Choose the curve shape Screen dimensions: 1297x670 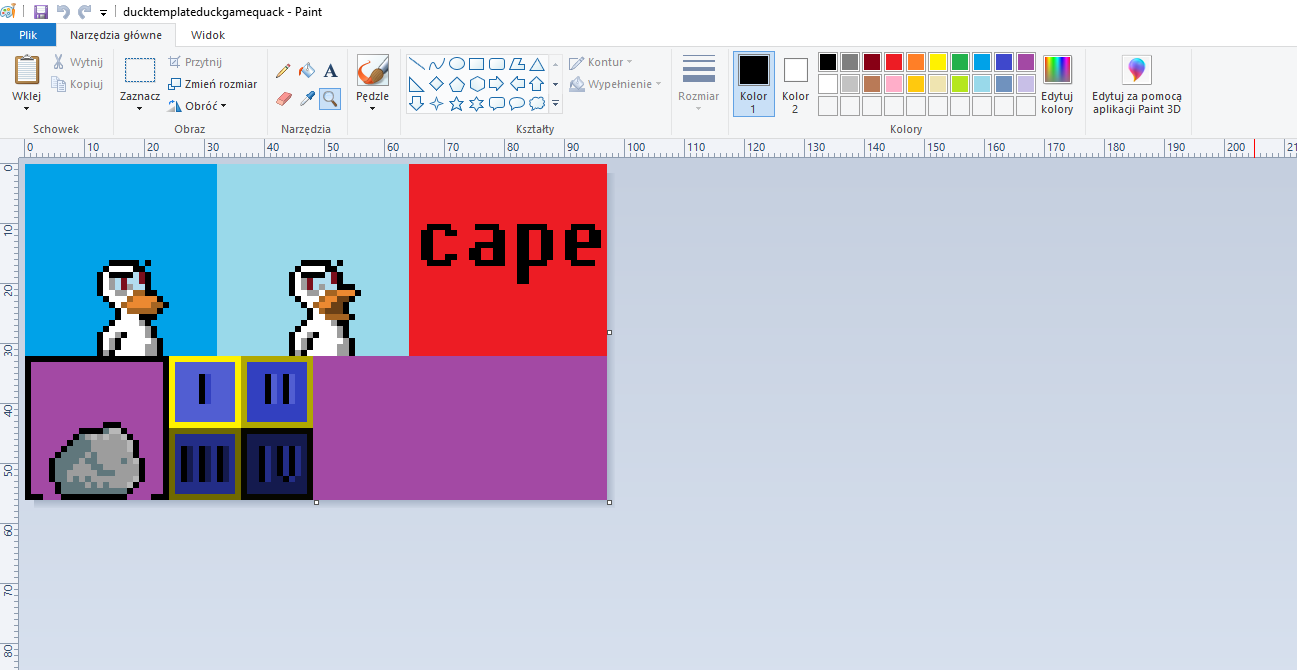[437, 64]
